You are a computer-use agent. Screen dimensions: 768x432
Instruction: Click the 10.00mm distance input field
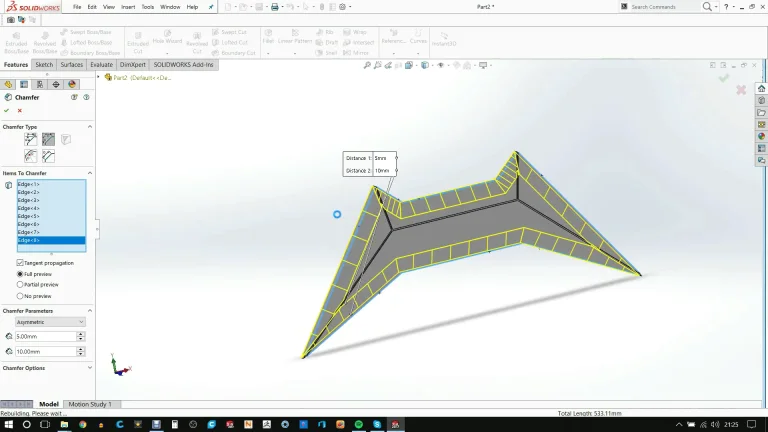click(x=44, y=351)
